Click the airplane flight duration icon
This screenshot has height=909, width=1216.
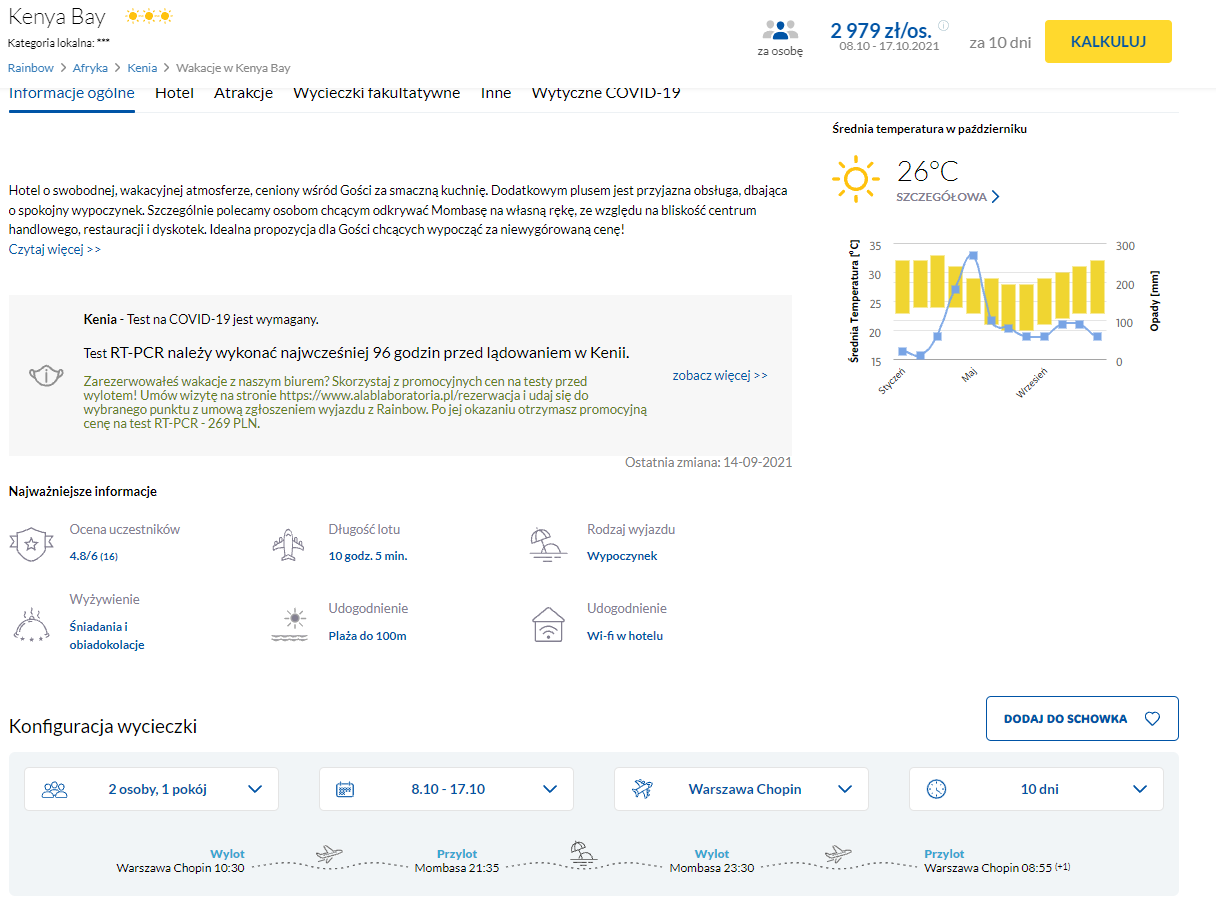288,544
